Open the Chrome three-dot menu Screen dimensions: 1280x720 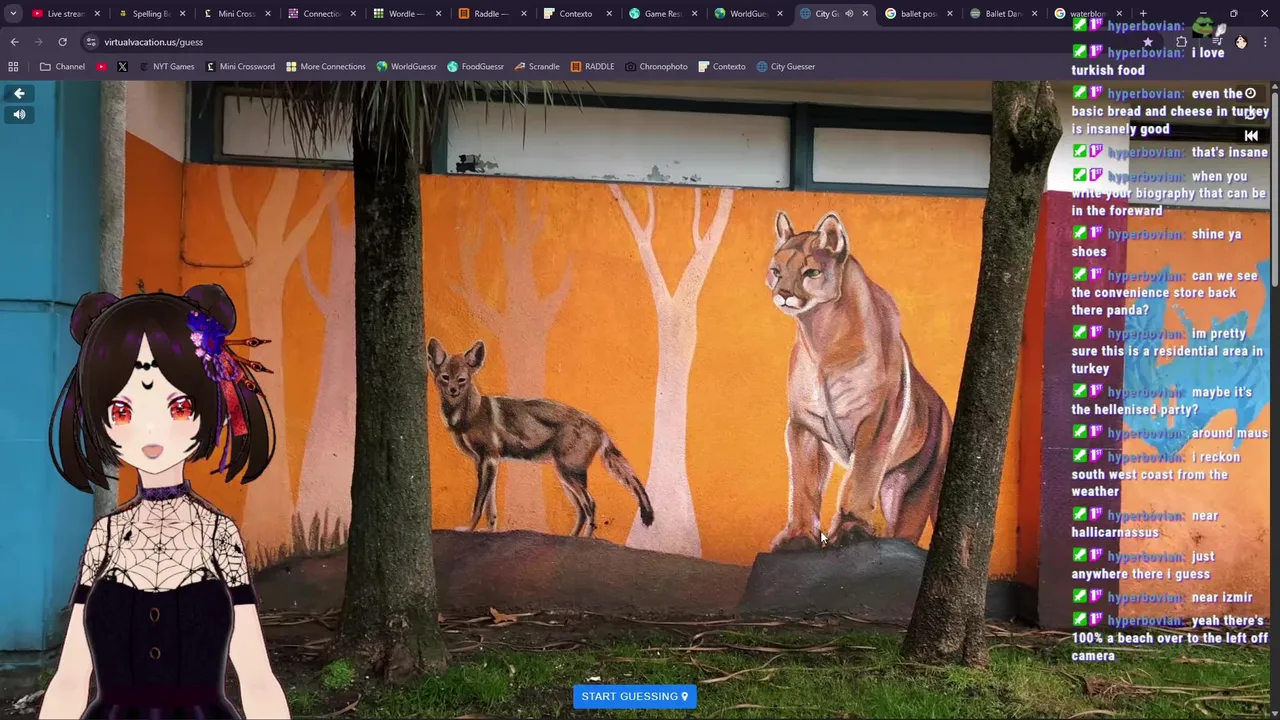click(x=1266, y=42)
